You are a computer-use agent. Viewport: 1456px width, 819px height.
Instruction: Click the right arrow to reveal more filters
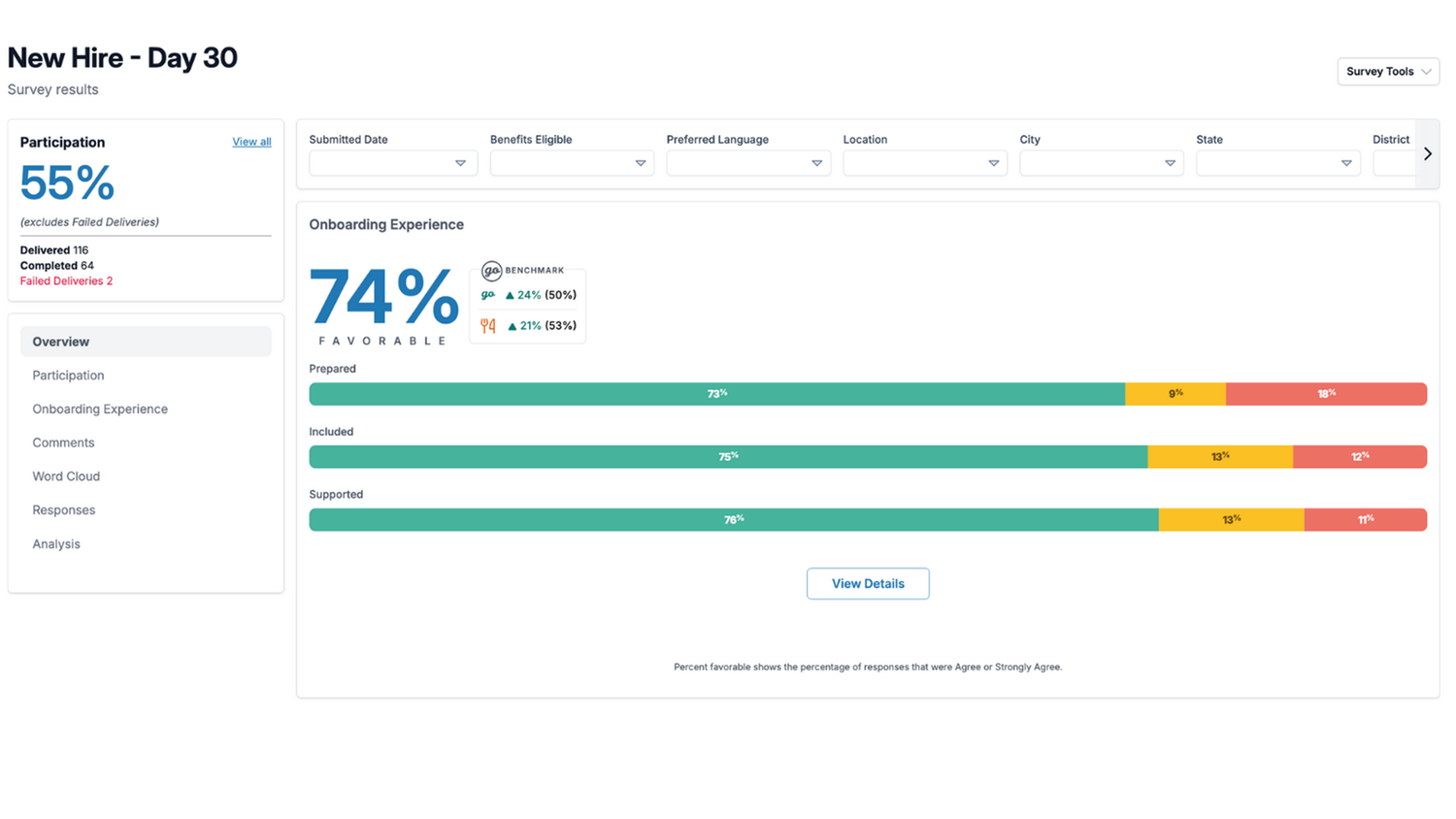pos(1427,153)
